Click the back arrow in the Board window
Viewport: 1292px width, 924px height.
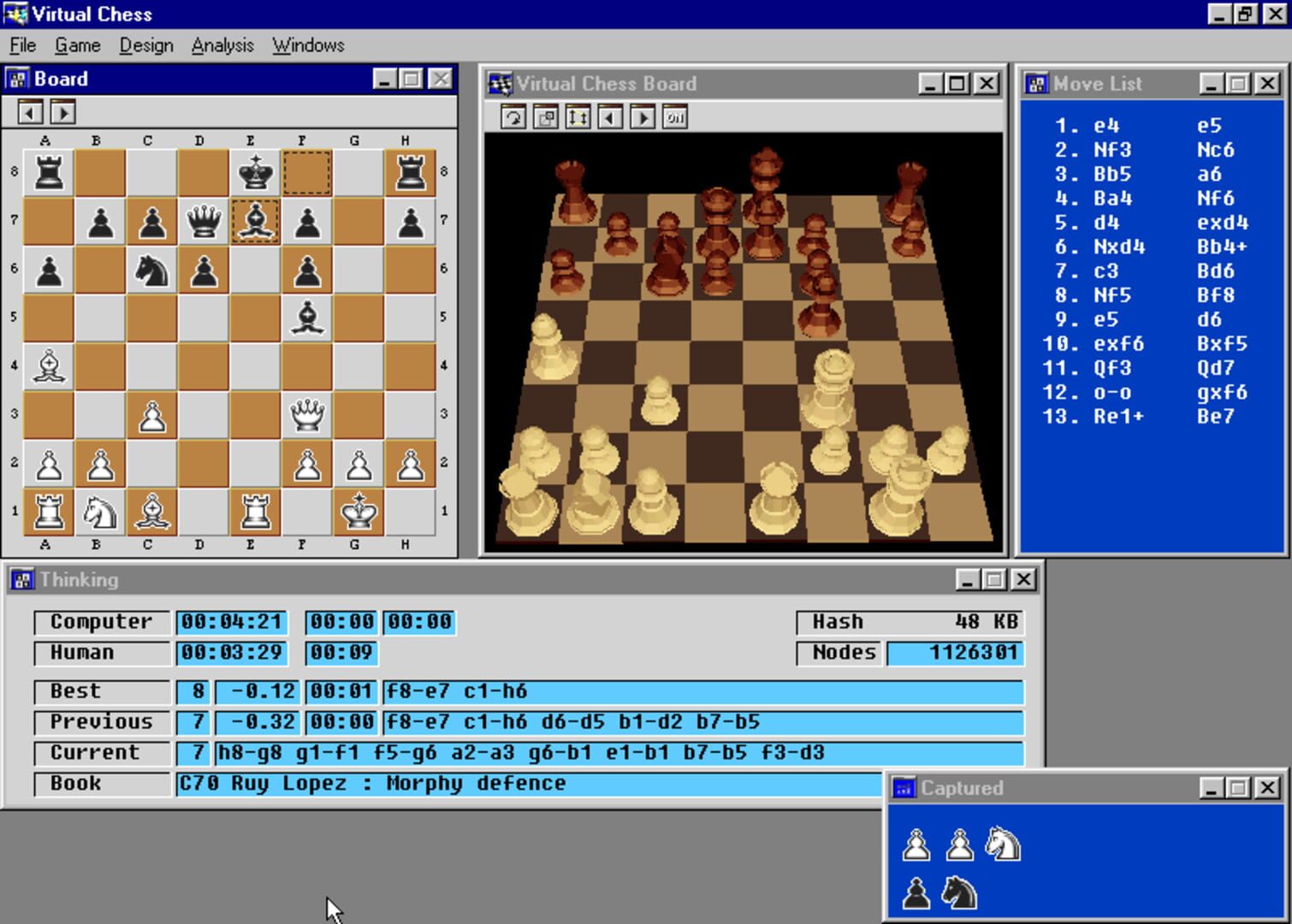[x=30, y=111]
